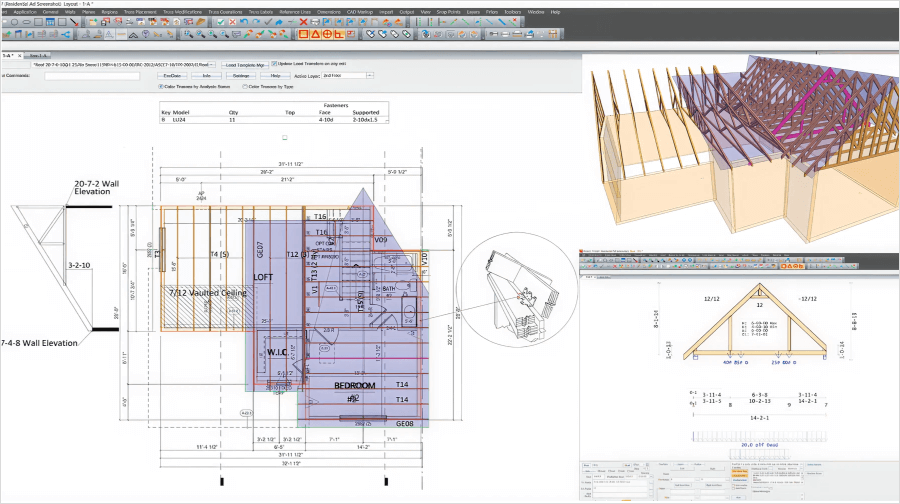Open the Snap Points menu
This screenshot has width=900, height=504.
(x=448, y=11)
